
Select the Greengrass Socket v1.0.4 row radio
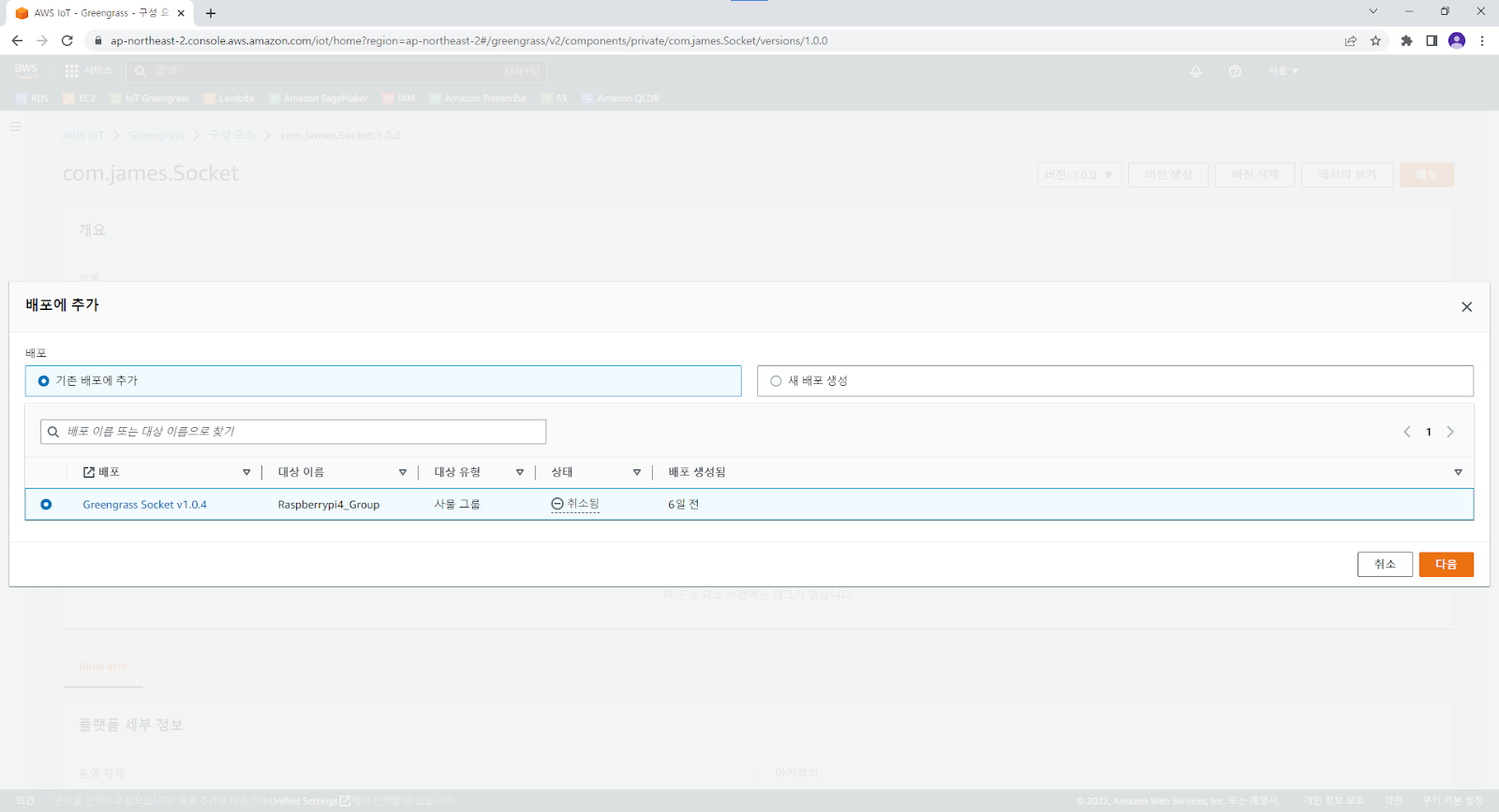point(46,505)
